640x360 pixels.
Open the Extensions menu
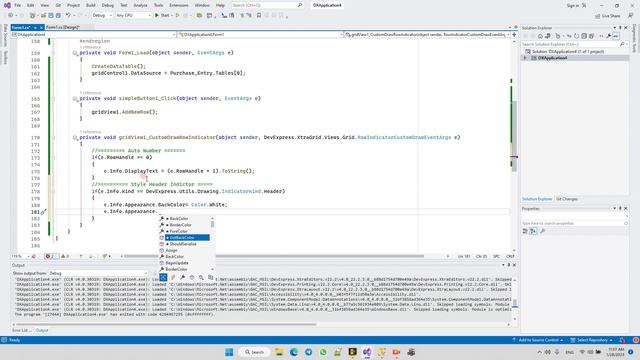point(179,5)
